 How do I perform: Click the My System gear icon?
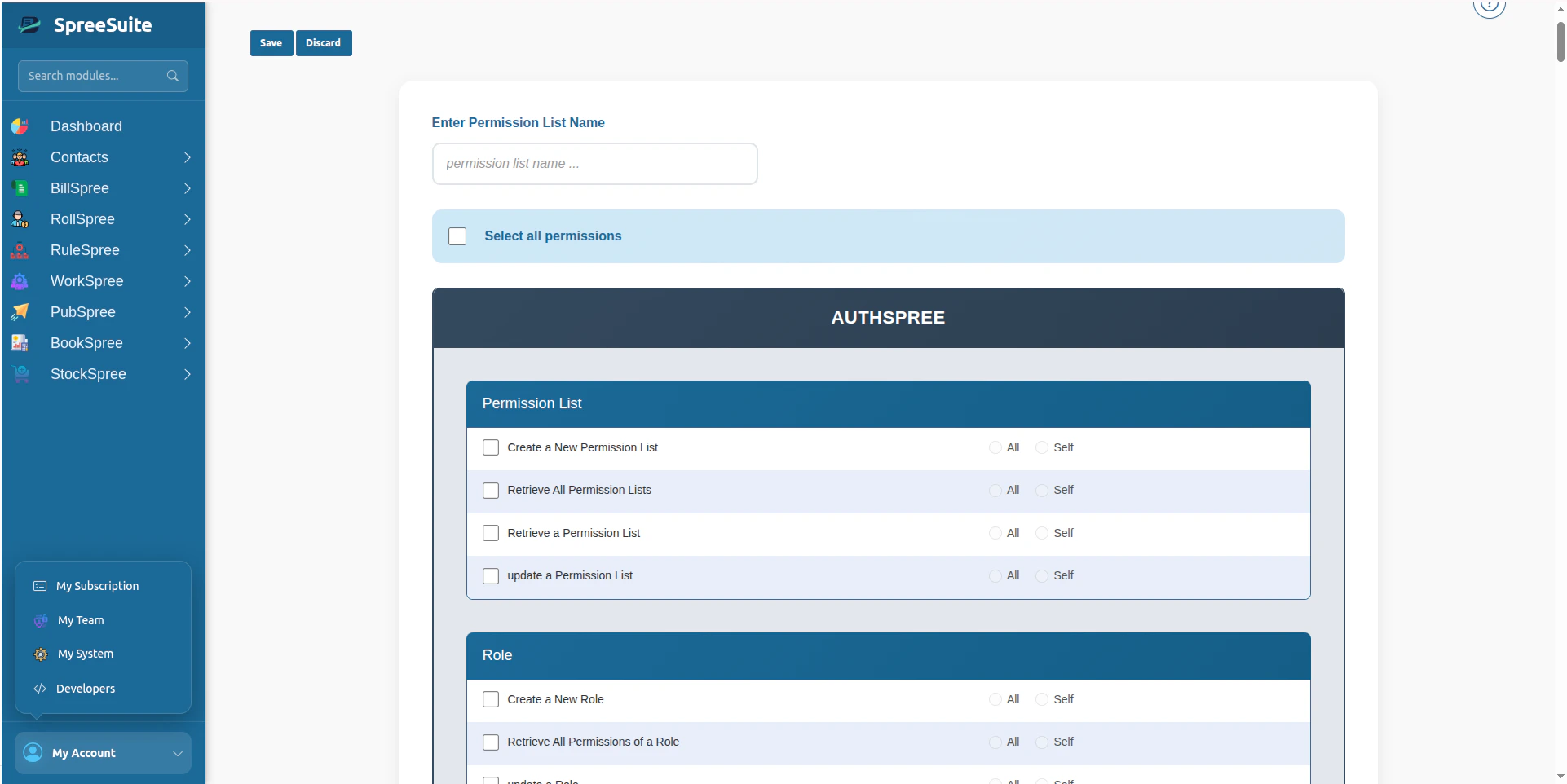(x=41, y=654)
